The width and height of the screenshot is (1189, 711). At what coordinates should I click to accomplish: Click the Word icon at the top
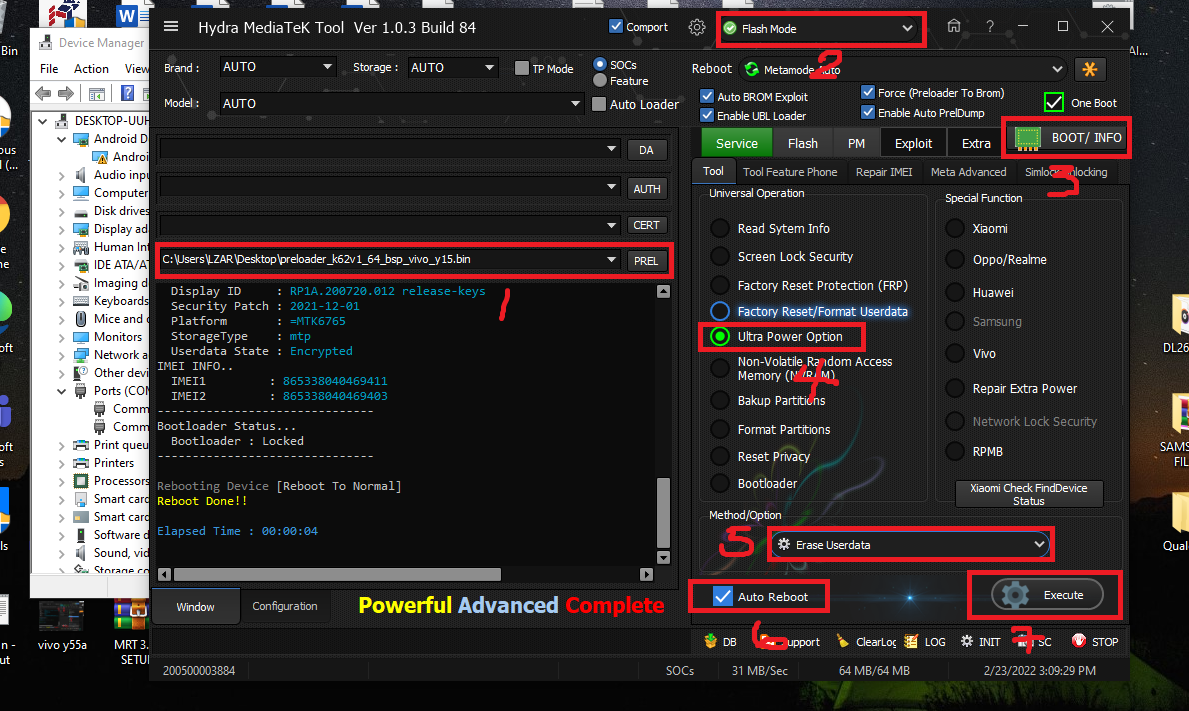coord(129,15)
